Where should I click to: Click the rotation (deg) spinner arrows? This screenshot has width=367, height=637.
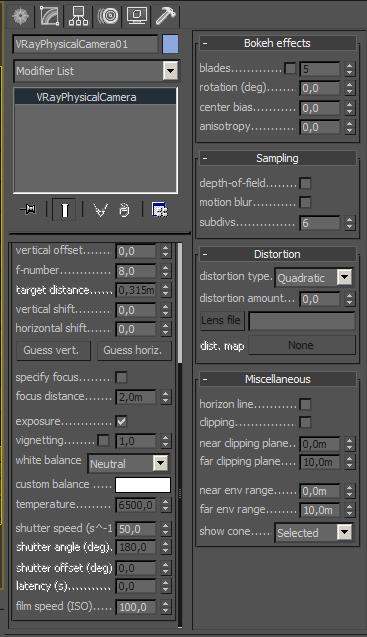[349, 88]
